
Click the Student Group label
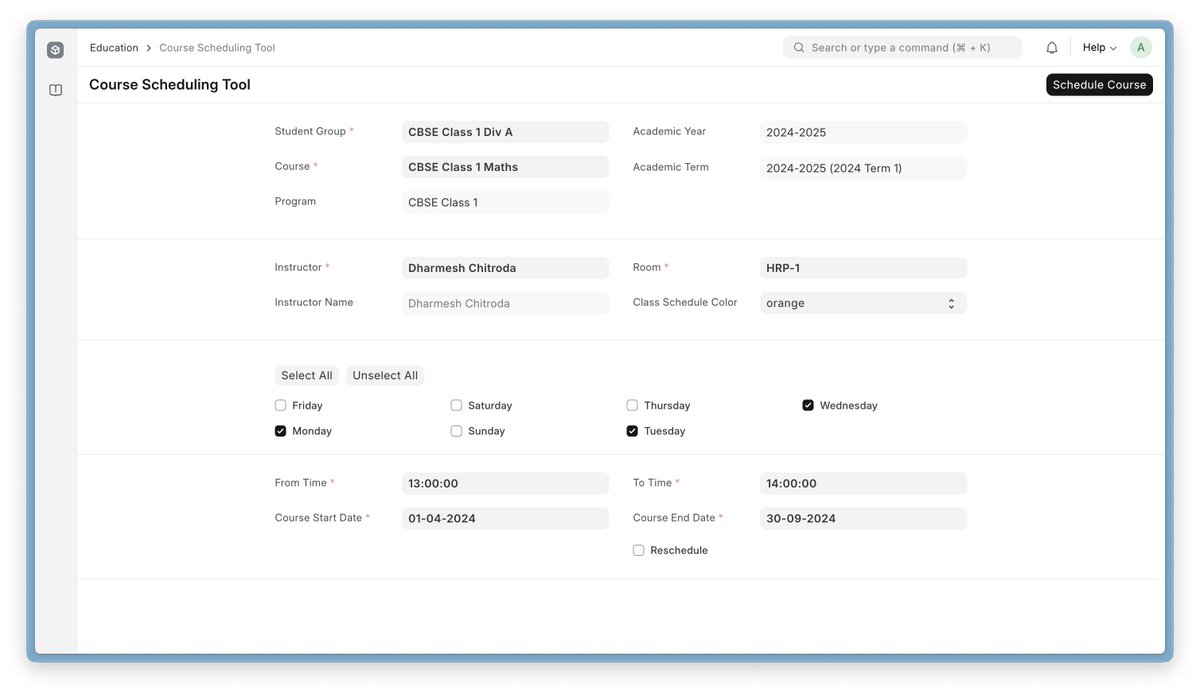[310, 131]
